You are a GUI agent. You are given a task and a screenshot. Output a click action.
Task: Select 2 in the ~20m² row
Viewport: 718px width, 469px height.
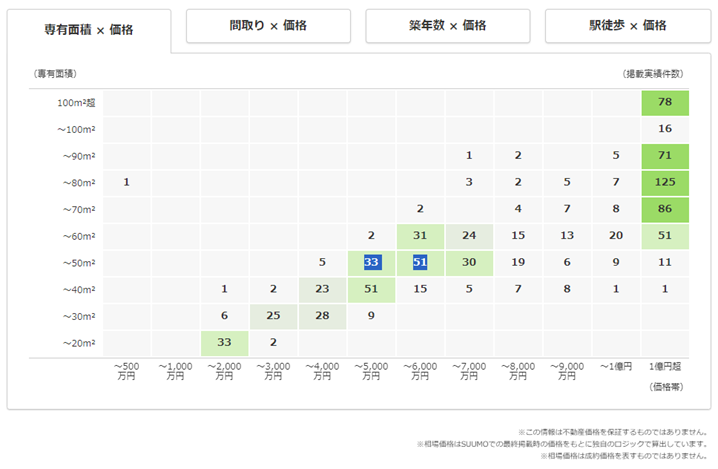point(273,343)
